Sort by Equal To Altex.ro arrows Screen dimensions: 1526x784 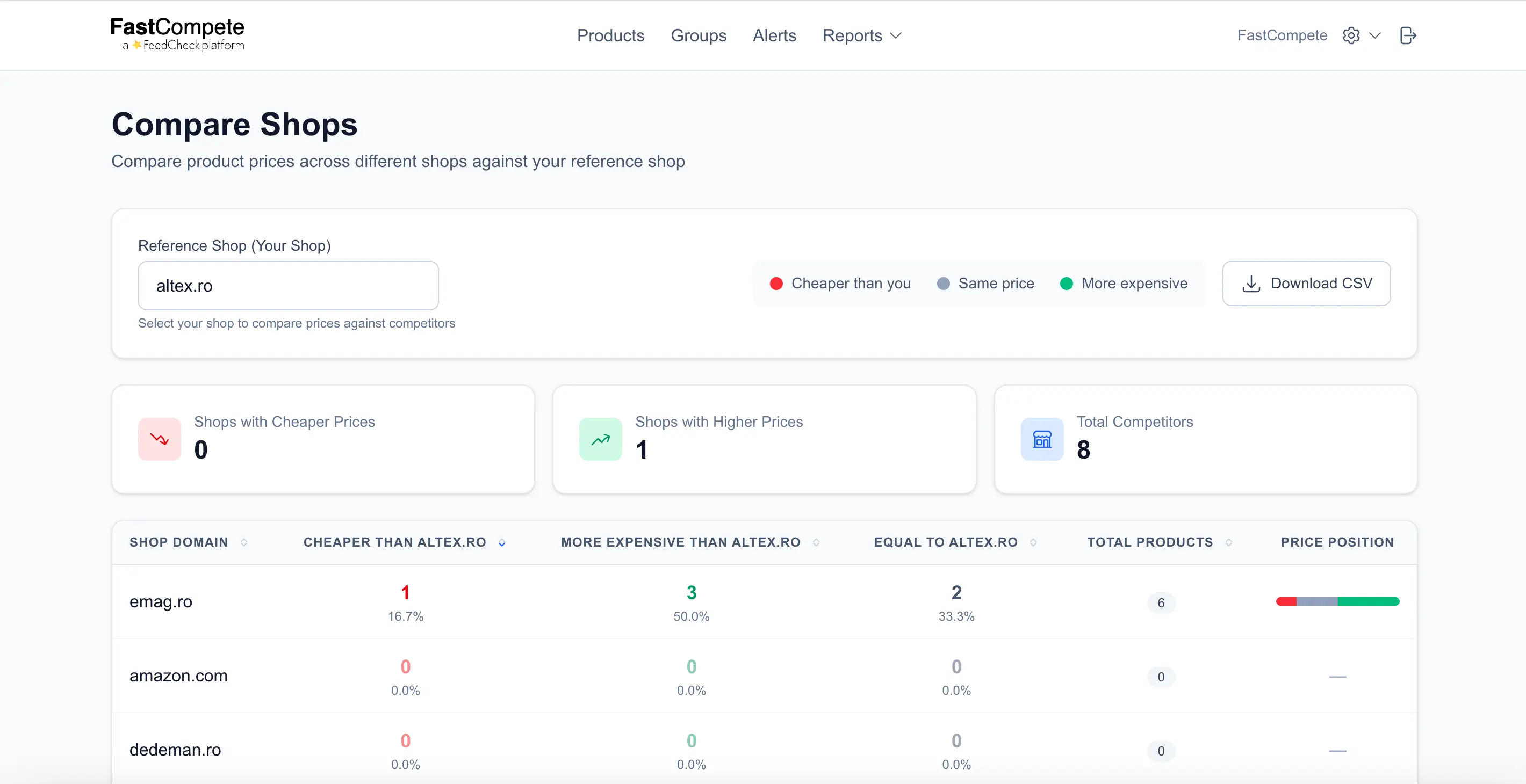pyautogui.click(x=1033, y=542)
